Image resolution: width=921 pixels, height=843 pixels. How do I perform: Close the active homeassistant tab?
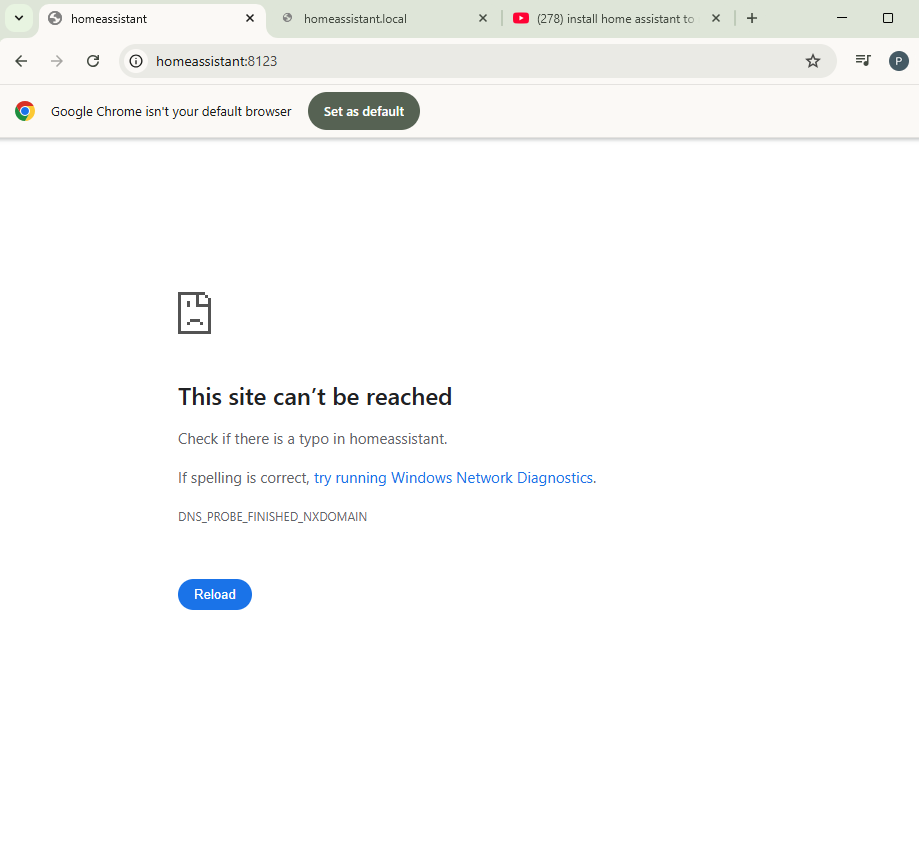[250, 18]
